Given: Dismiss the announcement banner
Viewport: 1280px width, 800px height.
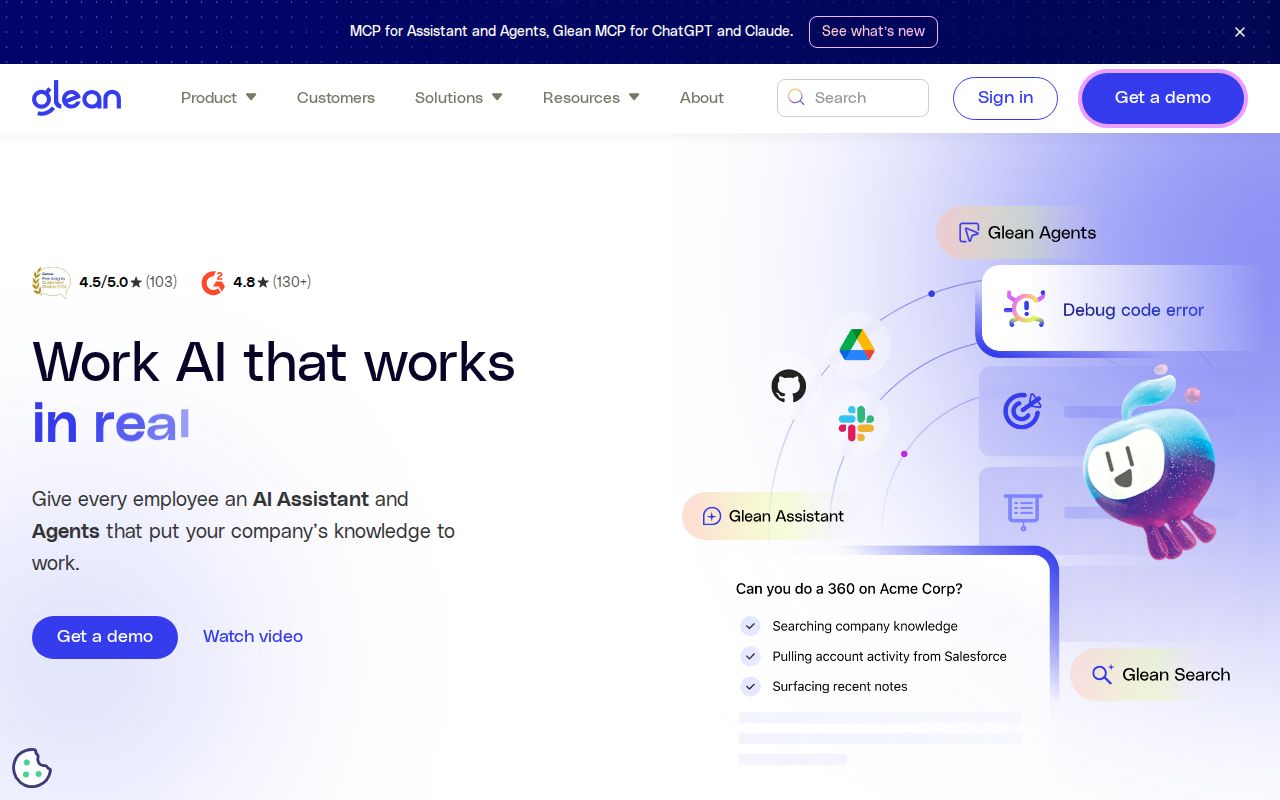Looking at the screenshot, I should click(1240, 32).
